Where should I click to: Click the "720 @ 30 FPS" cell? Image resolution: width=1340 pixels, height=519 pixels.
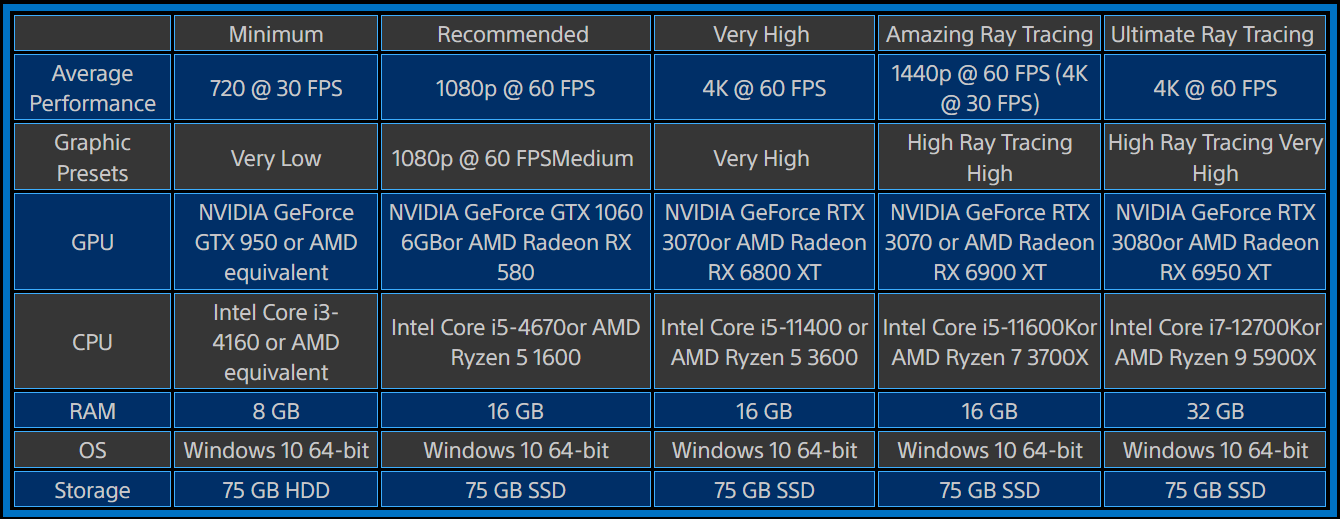click(276, 88)
